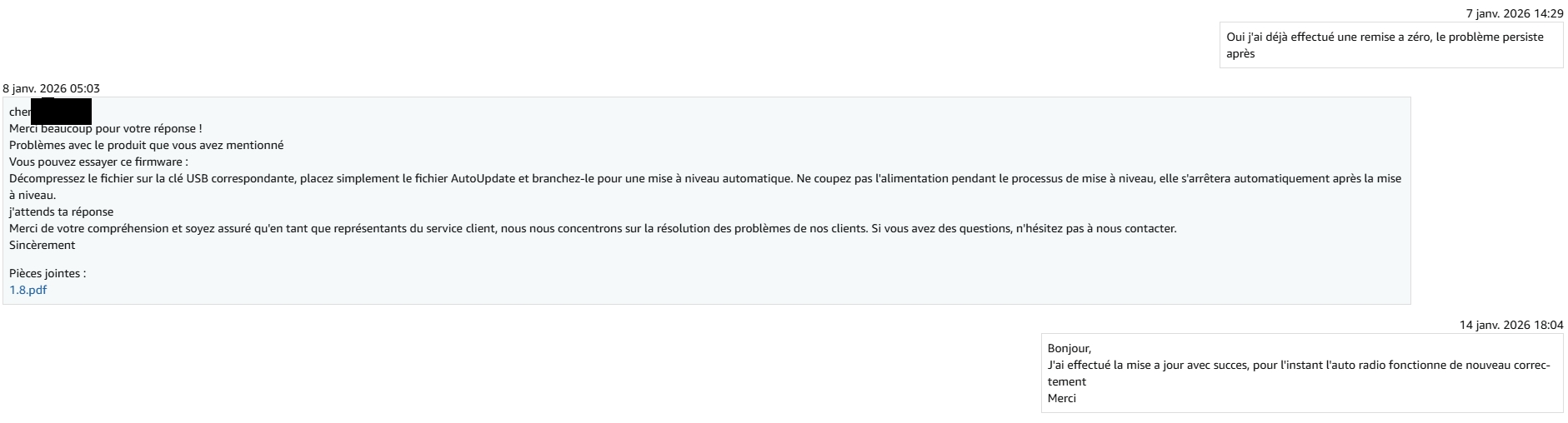
Task: Click 'Bonjour,' in the last message
Action: 1069,348
